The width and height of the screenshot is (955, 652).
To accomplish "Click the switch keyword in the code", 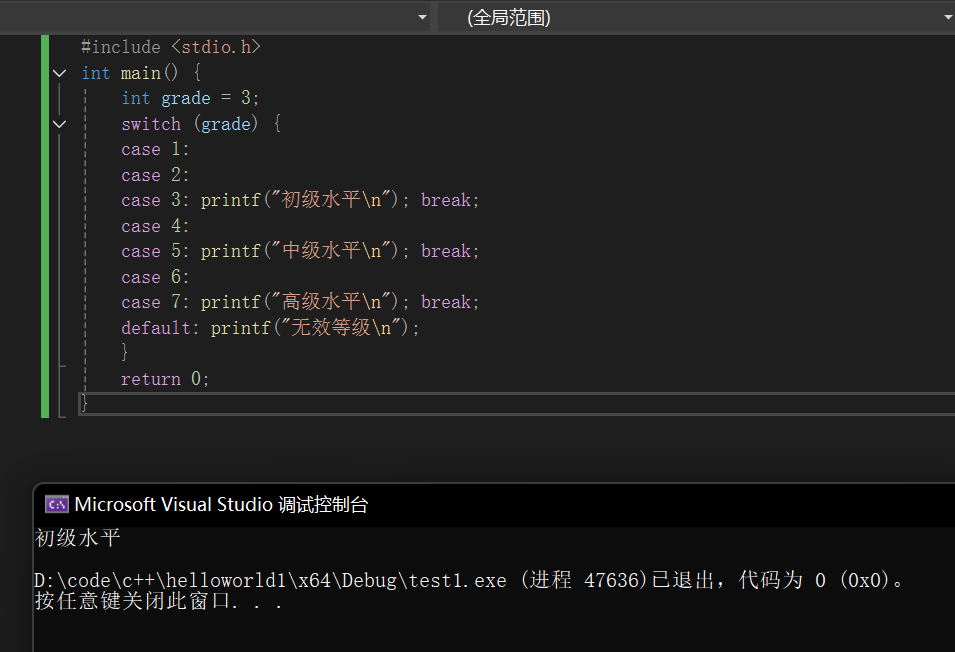I will 151,124.
